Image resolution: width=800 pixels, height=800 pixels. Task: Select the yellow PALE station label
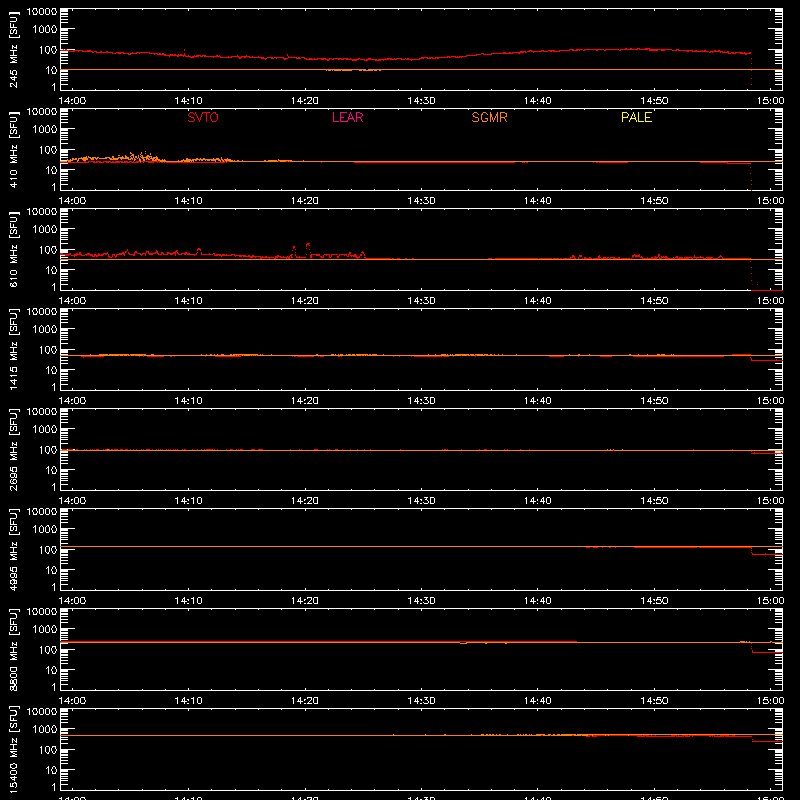(x=636, y=117)
